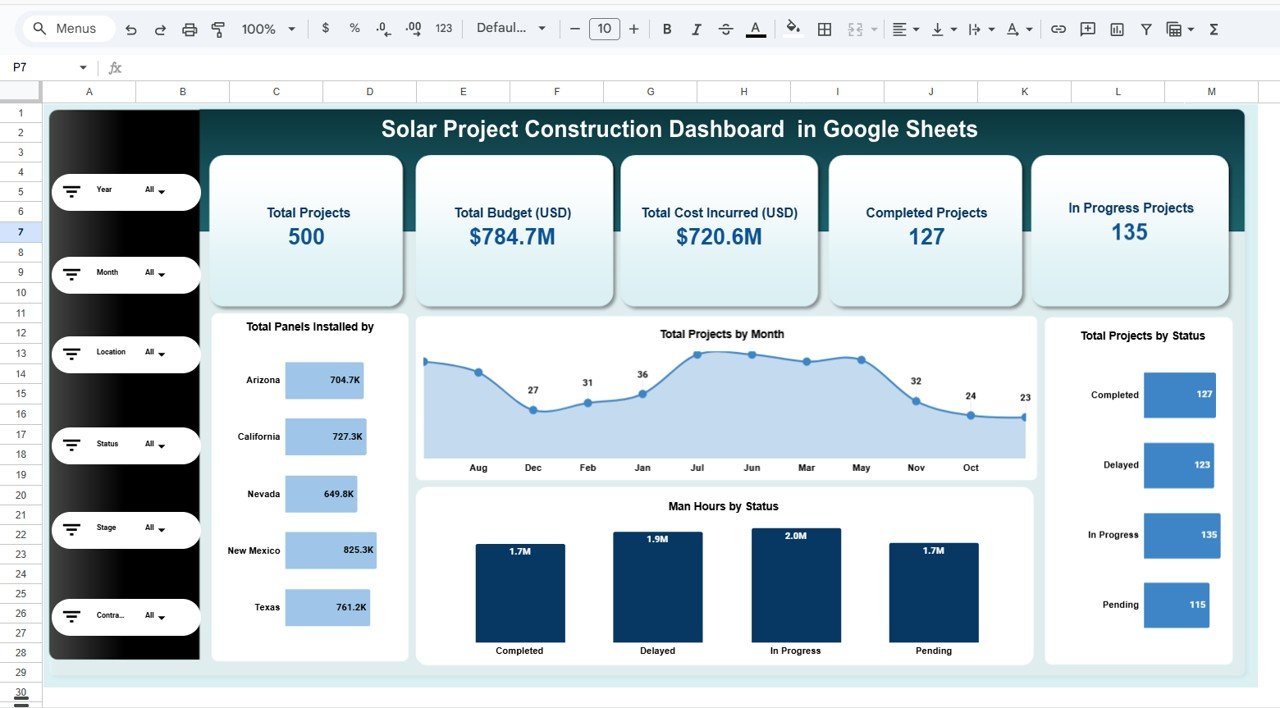Toggle bold formatting
The image size is (1280, 708).
[x=667, y=29]
